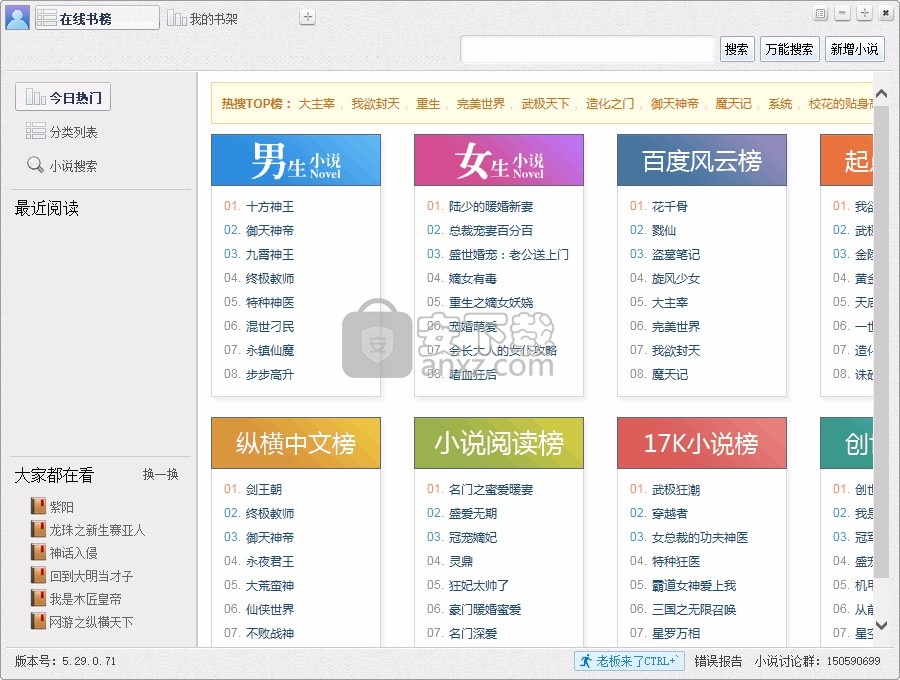Open book icon for 神话入侵

(x=38, y=552)
